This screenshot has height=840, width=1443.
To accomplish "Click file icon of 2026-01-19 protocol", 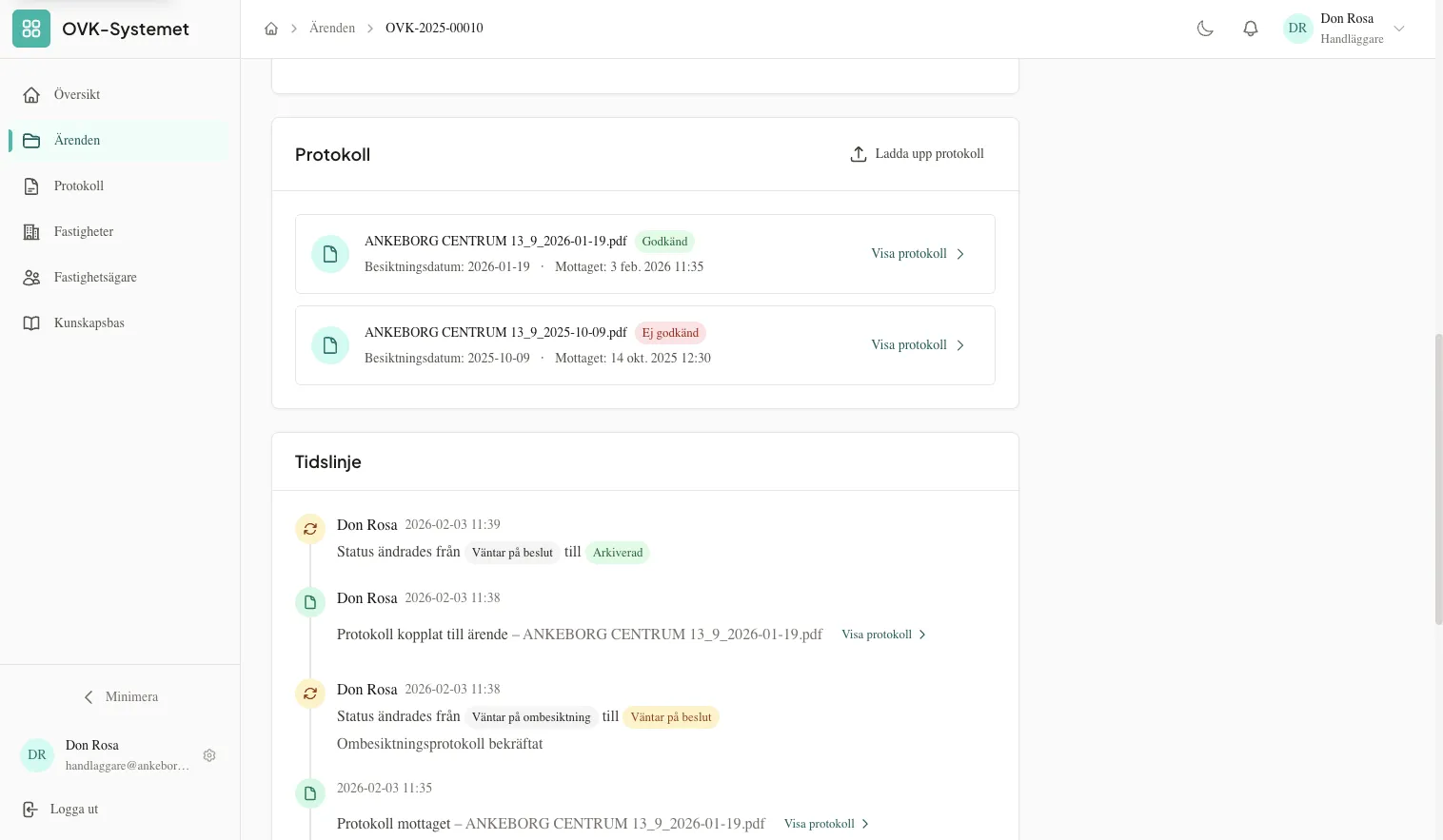I will [330, 254].
